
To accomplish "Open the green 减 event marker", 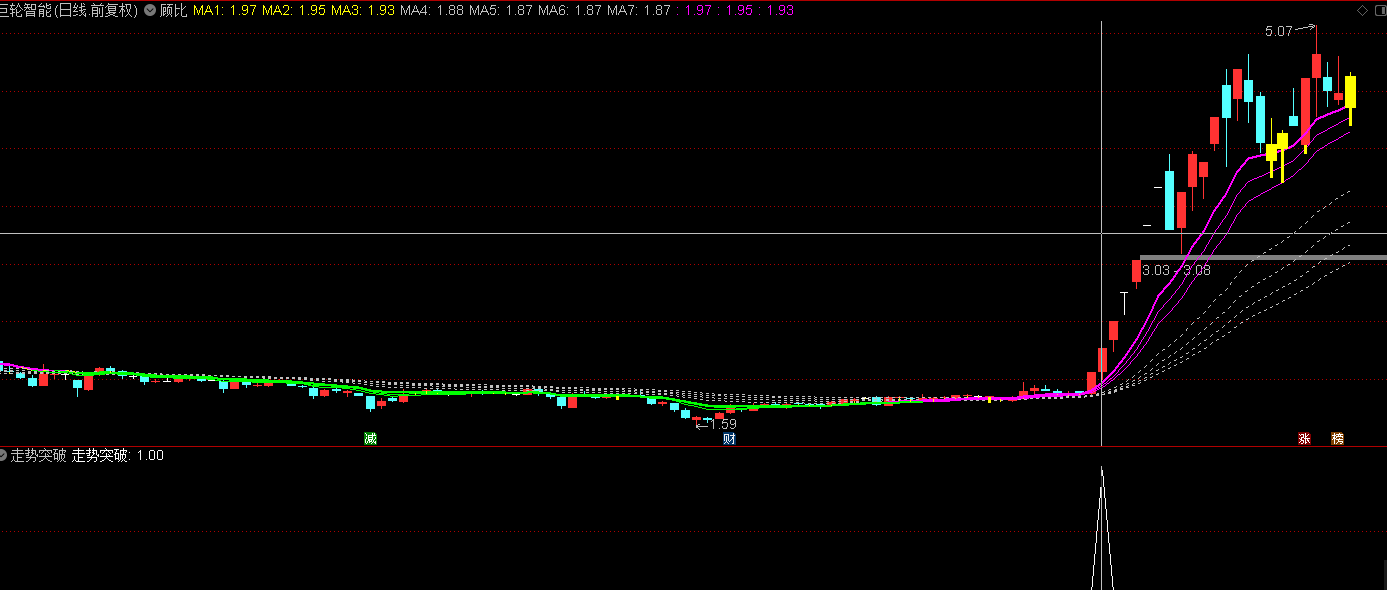I will (x=370, y=438).
